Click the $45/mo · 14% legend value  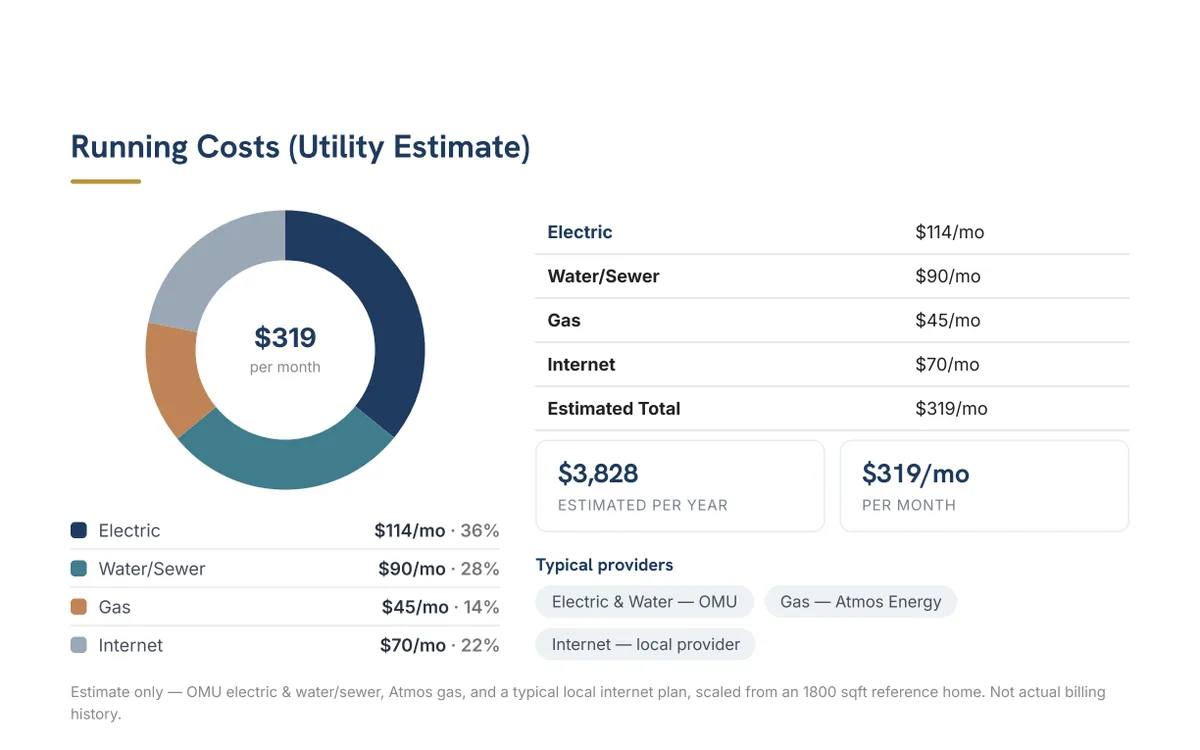(441, 607)
